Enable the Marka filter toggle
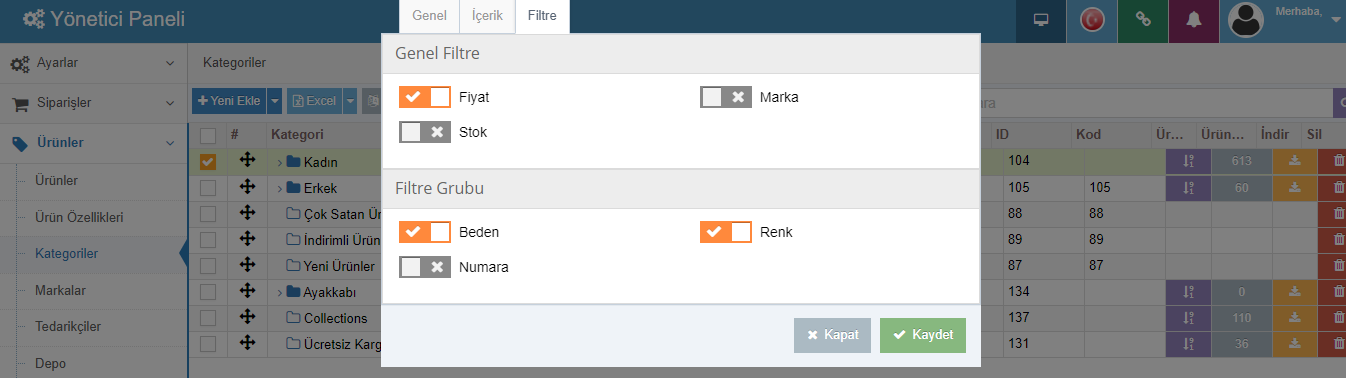This screenshot has width=1346, height=378. 726,97
